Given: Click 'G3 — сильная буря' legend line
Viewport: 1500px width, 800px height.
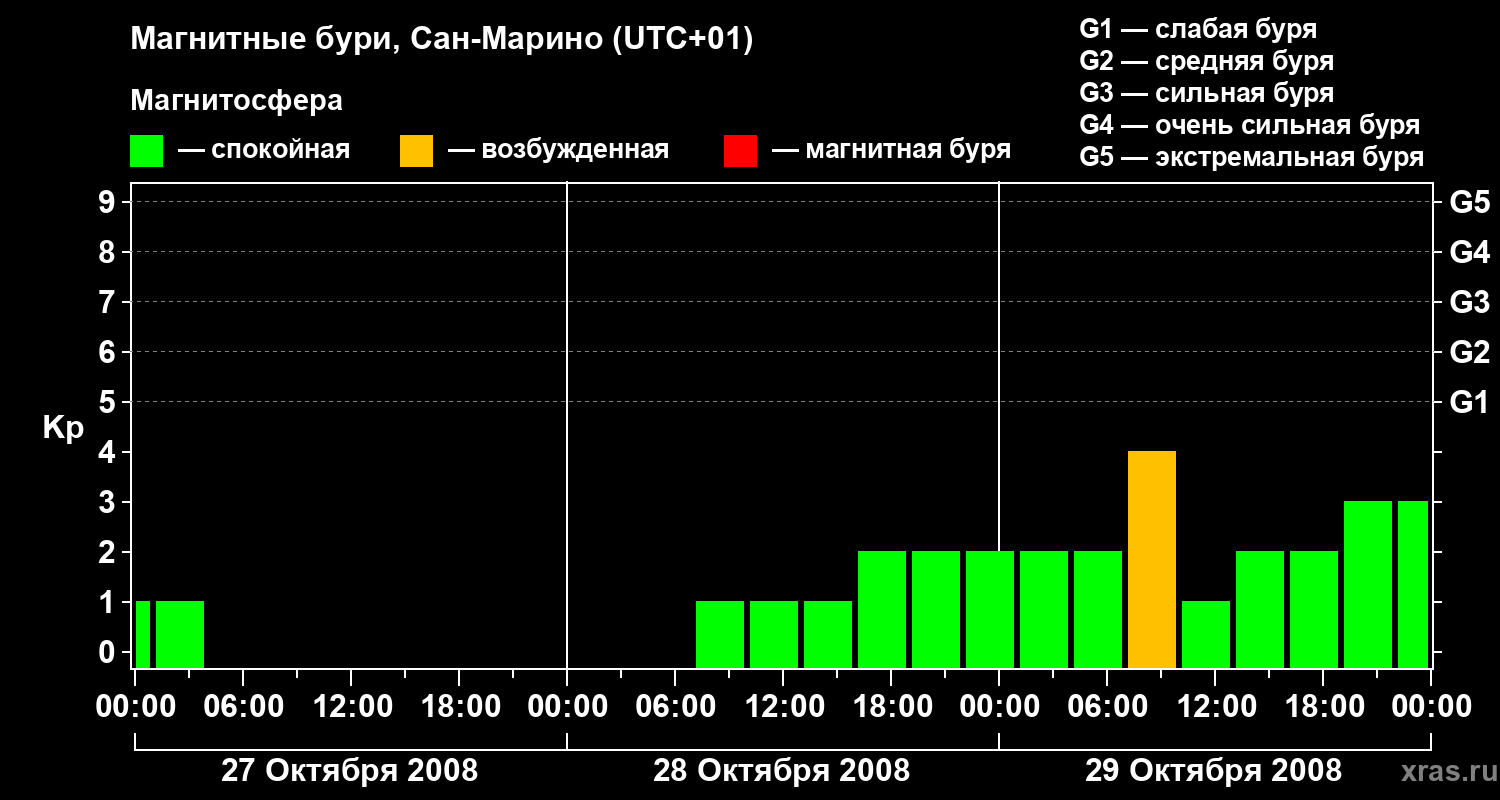Looking at the screenshot, I should 1206,93.
